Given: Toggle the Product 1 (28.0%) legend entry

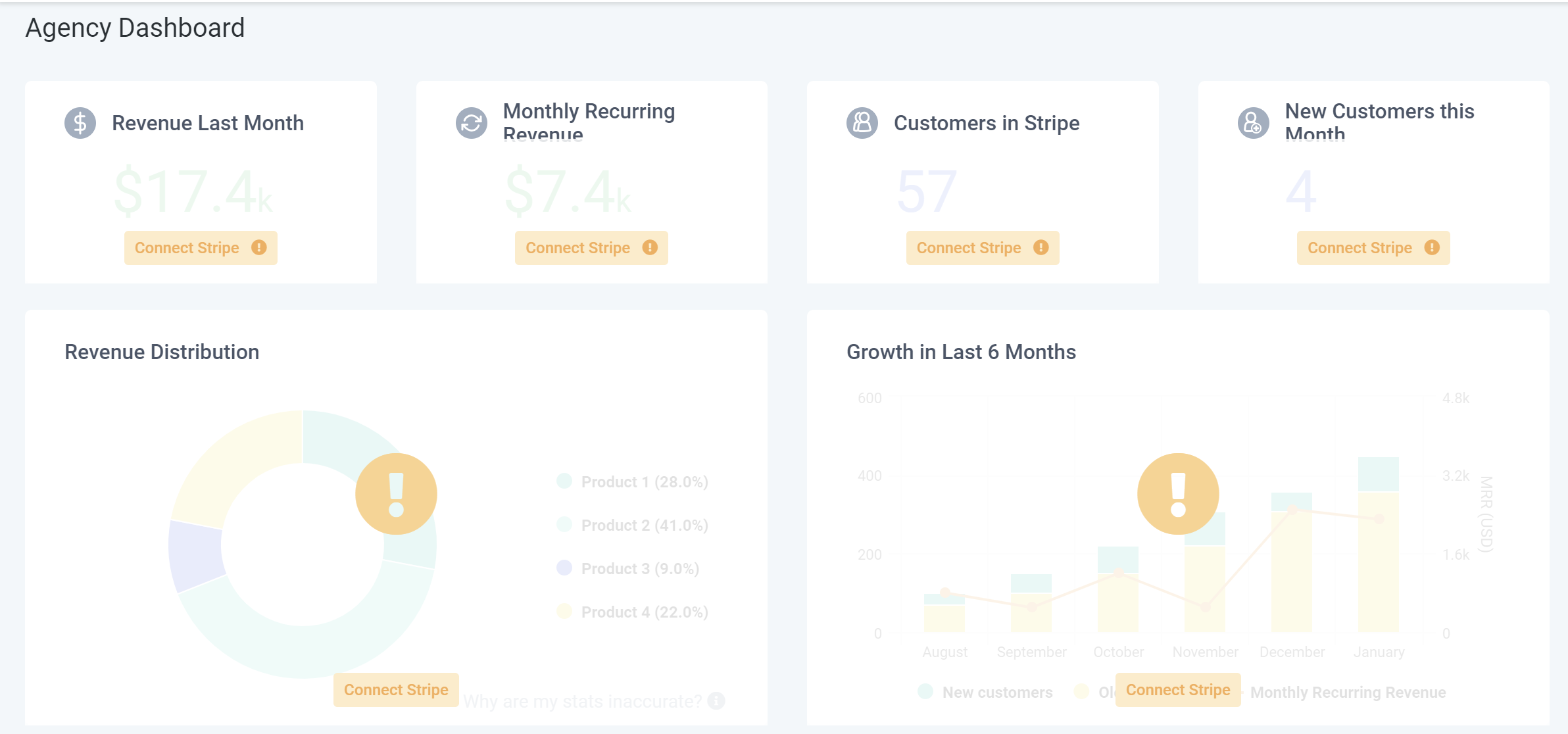Looking at the screenshot, I should (x=644, y=481).
